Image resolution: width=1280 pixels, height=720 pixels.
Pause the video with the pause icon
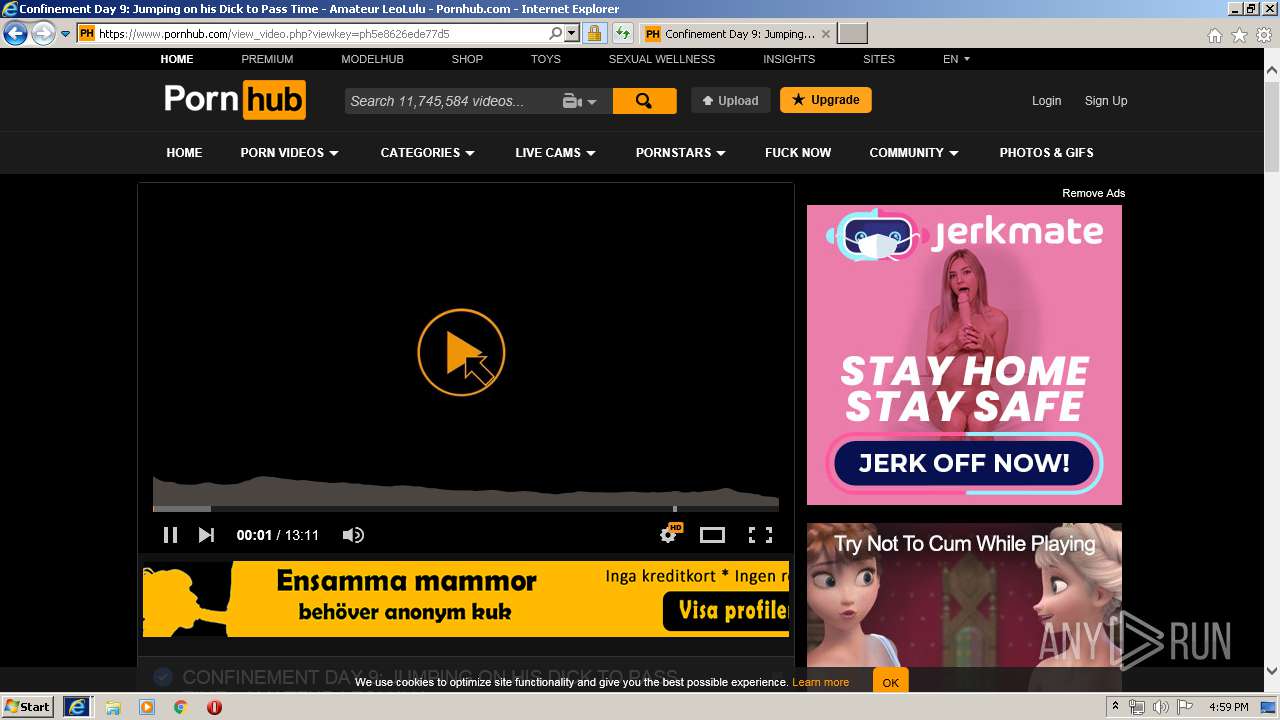tap(170, 535)
